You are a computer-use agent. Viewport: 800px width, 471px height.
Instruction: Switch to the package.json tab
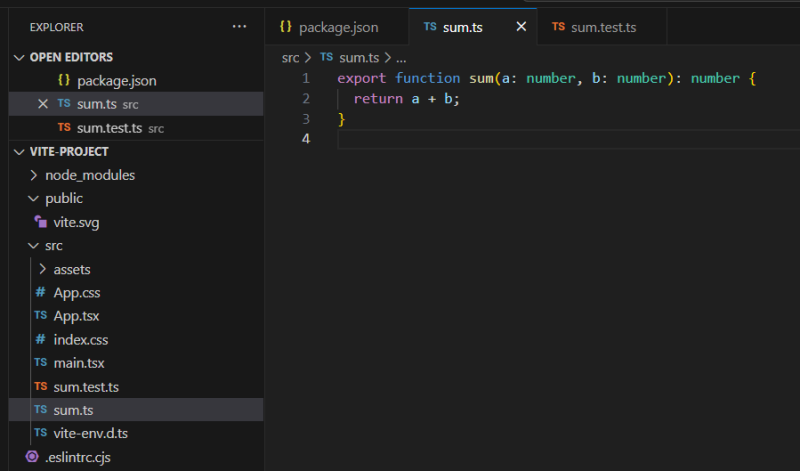point(338,27)
